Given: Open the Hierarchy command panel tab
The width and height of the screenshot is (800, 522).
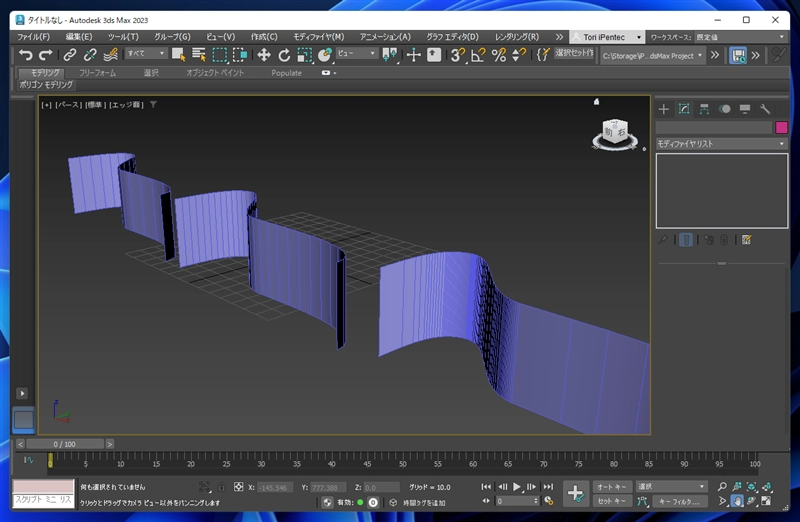Looking at the screenshot, I should point(704,109).
